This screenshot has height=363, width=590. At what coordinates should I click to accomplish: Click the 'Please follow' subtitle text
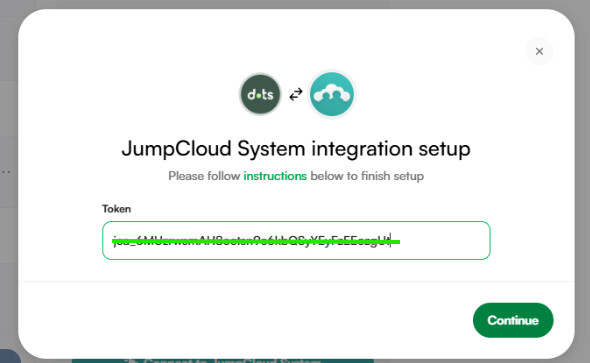pos(204,176)
